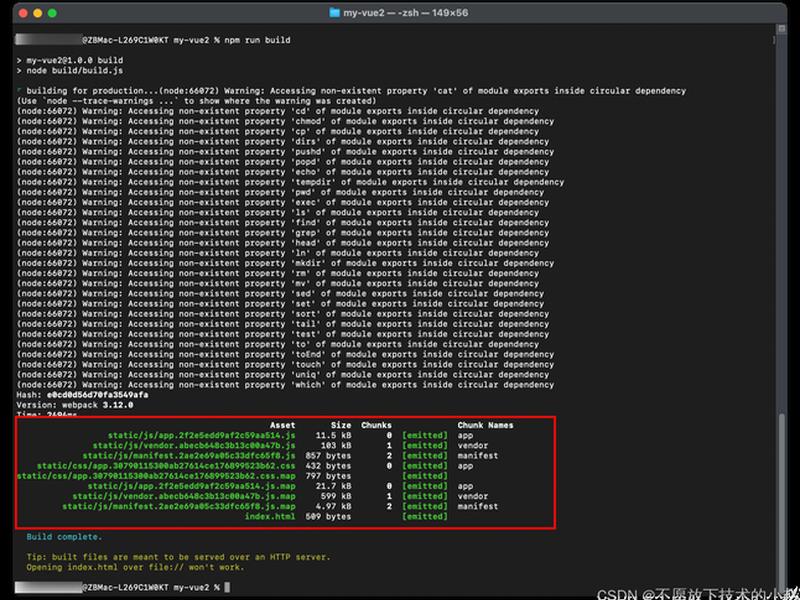
Task: Click the 'npm run build' command text
Action: click(x=257, y=40)
